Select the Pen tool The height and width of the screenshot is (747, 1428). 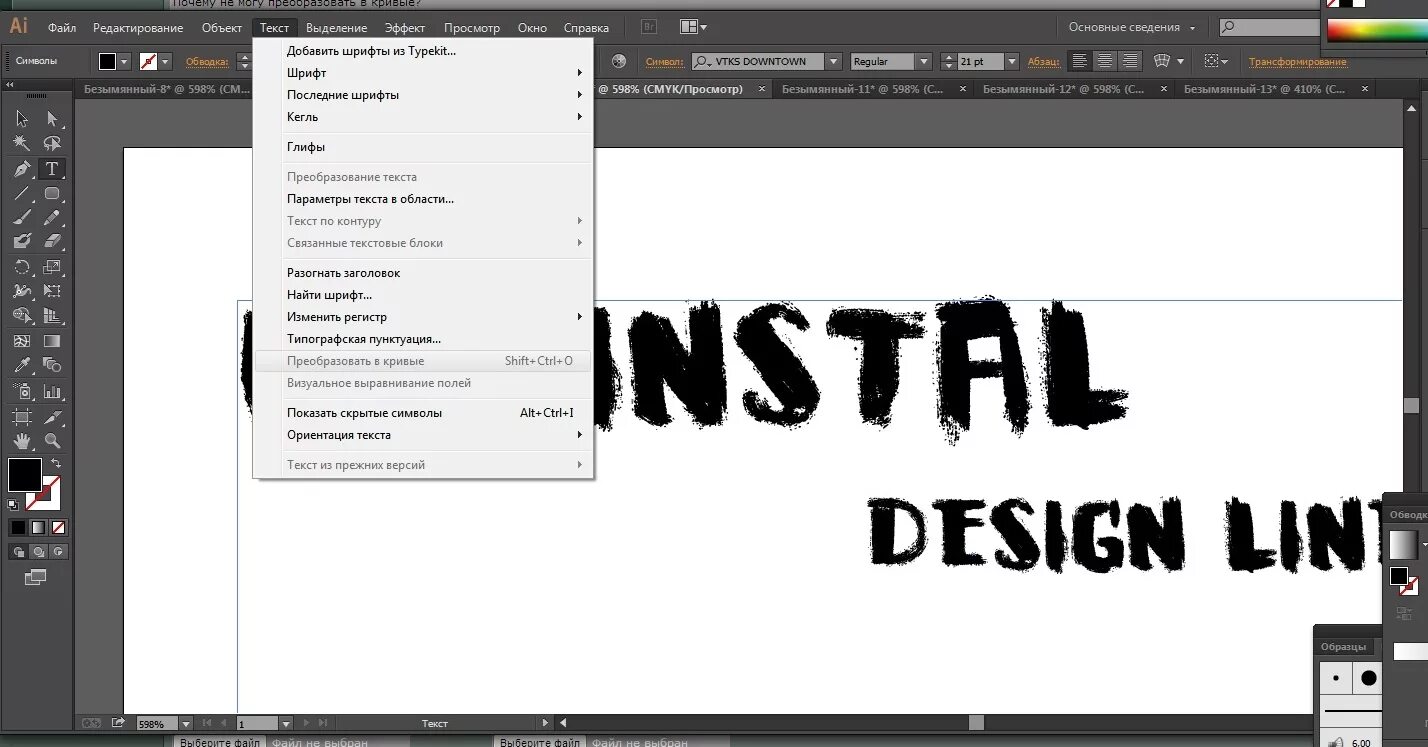click(22, 168)
